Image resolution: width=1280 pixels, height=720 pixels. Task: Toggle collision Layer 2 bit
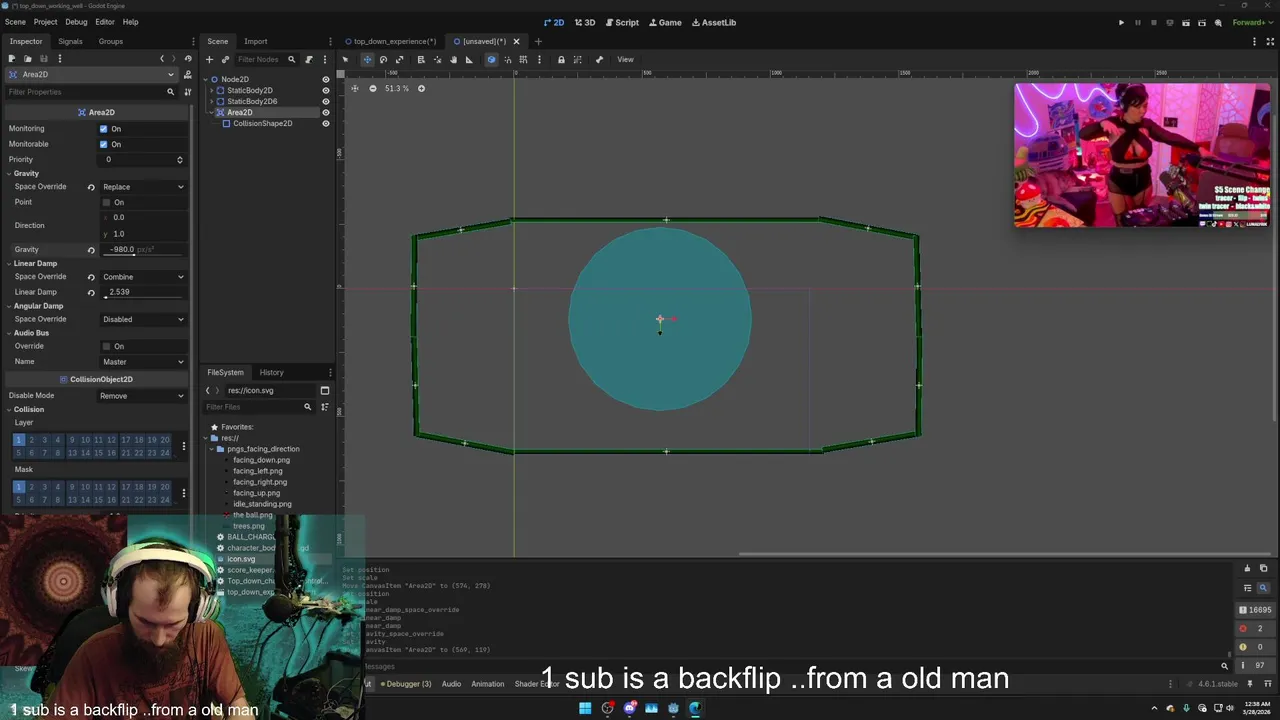[31, 440]
